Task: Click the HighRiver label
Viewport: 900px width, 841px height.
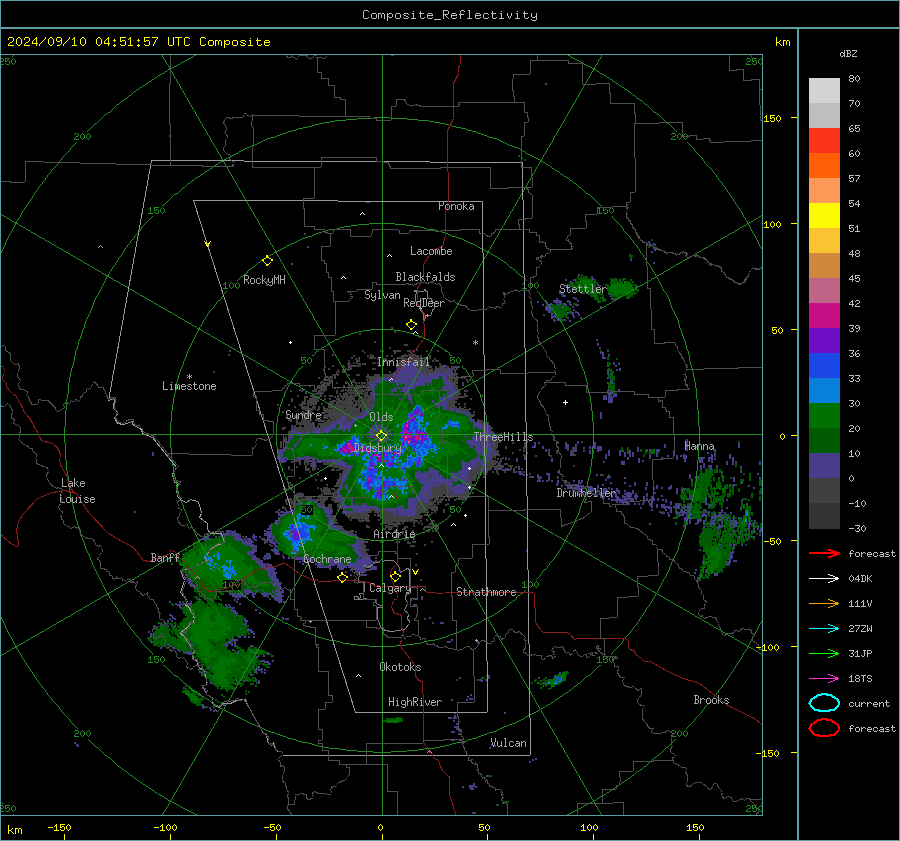Action: (415, 702)
